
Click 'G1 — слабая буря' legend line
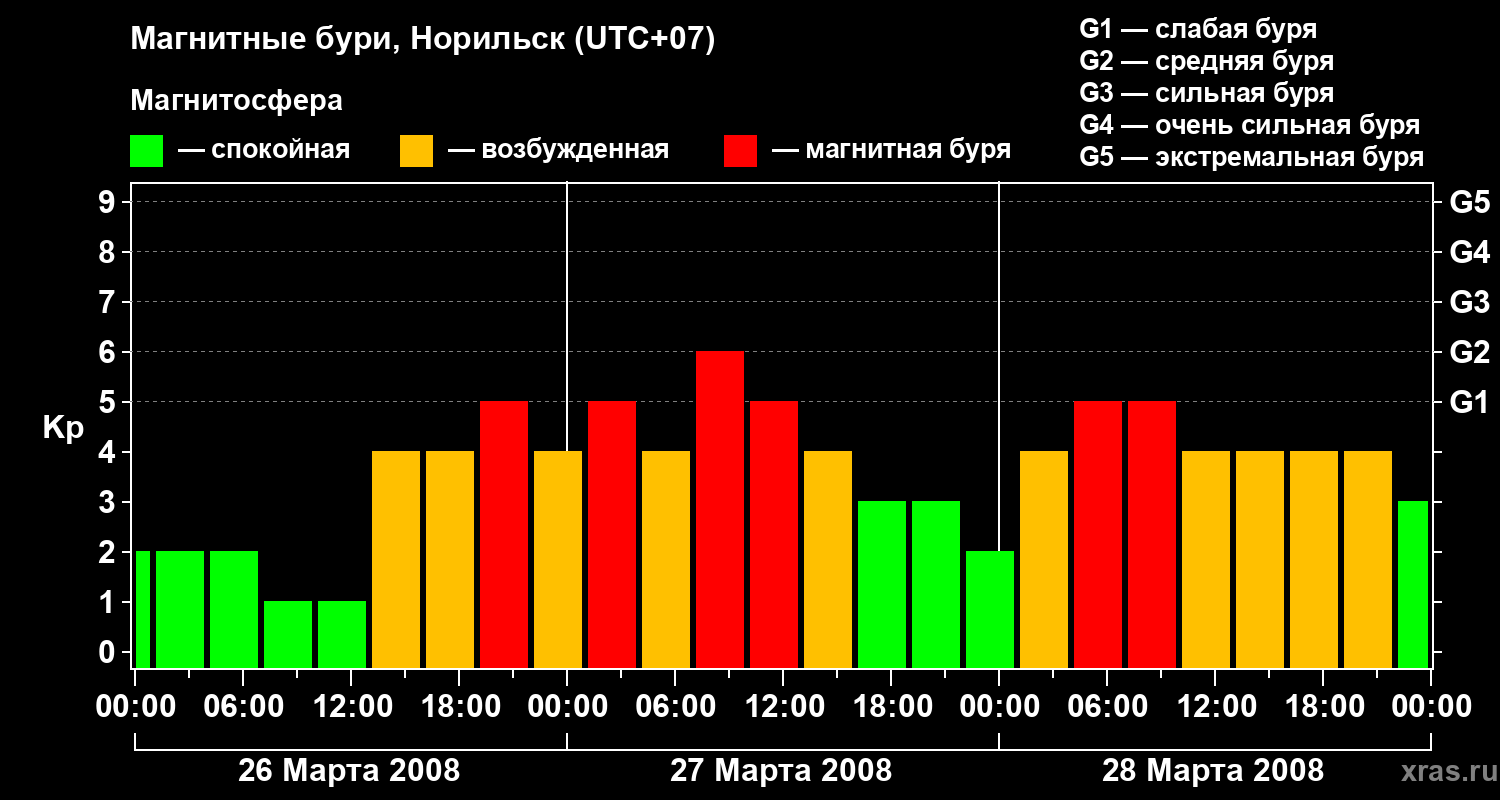(1198, 29)
